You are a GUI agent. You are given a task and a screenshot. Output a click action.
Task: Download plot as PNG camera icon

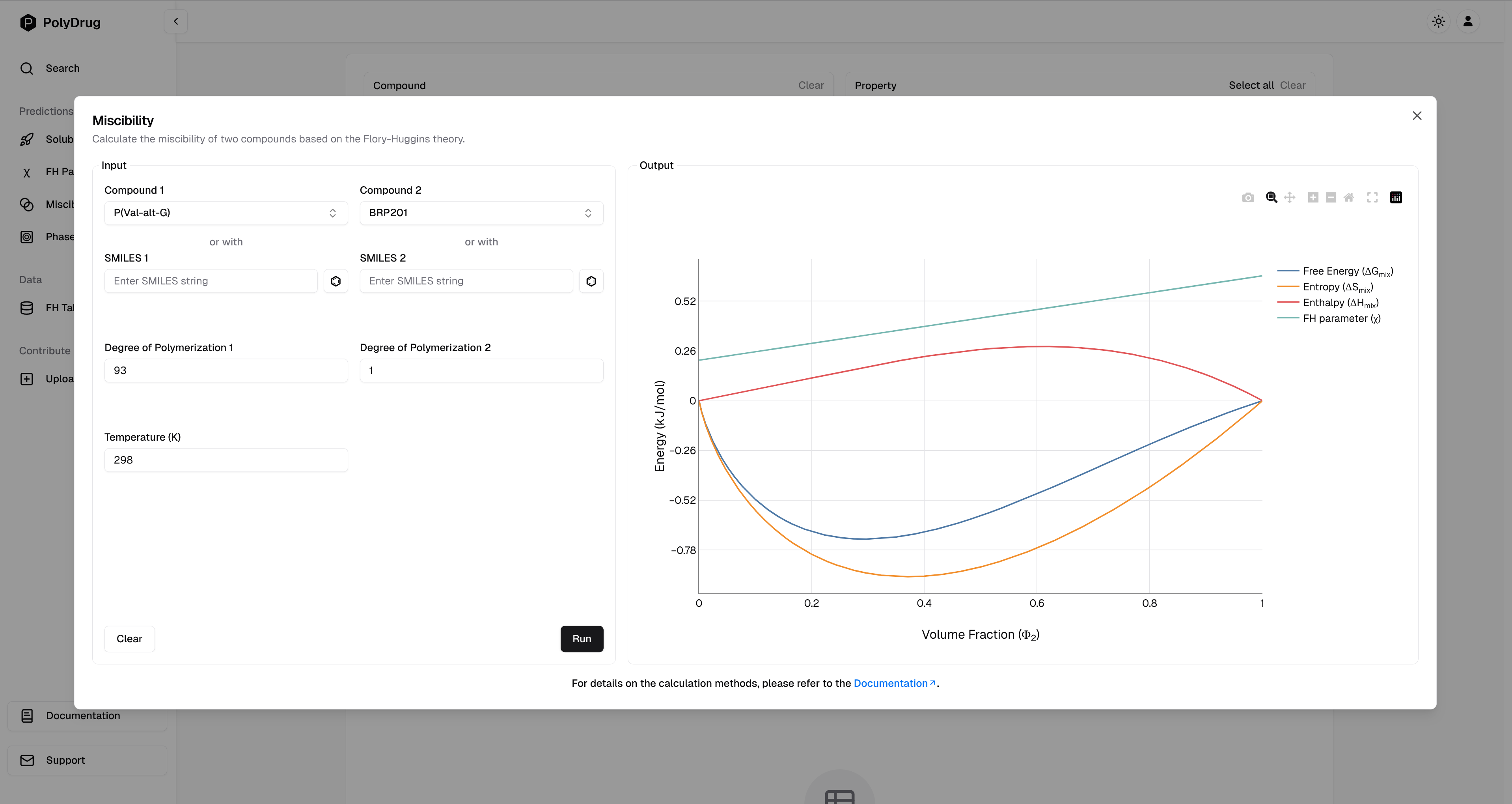tap(1248, 197)
